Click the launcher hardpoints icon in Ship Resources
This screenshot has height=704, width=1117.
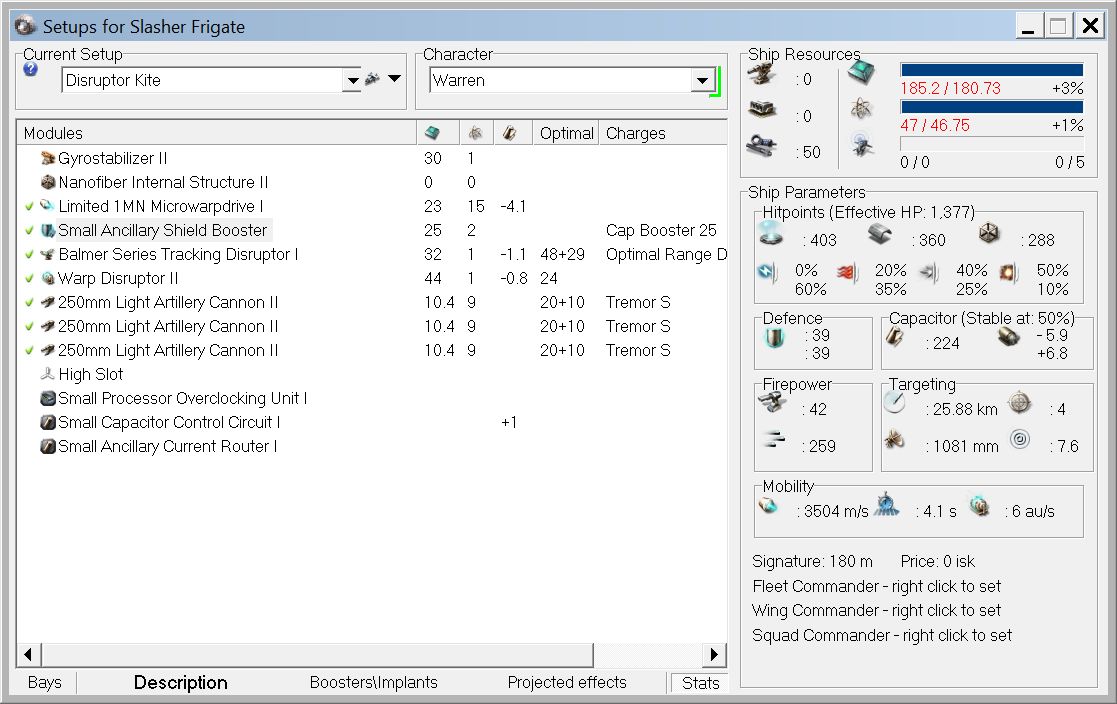click(762, 110)
